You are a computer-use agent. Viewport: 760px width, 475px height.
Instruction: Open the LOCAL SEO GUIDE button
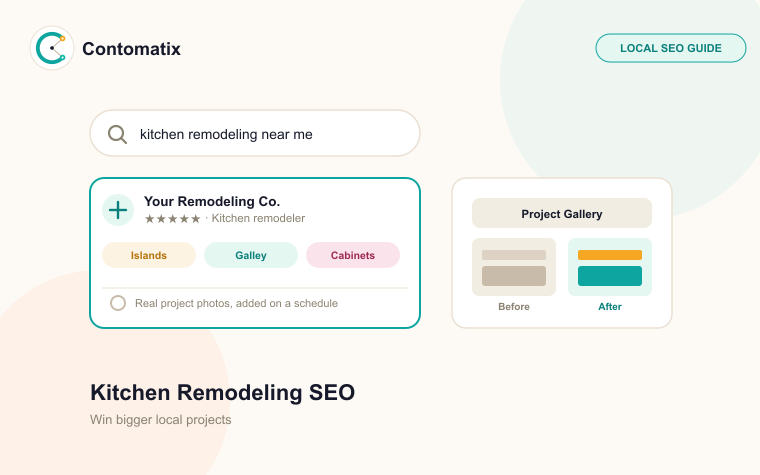(671, 48)
